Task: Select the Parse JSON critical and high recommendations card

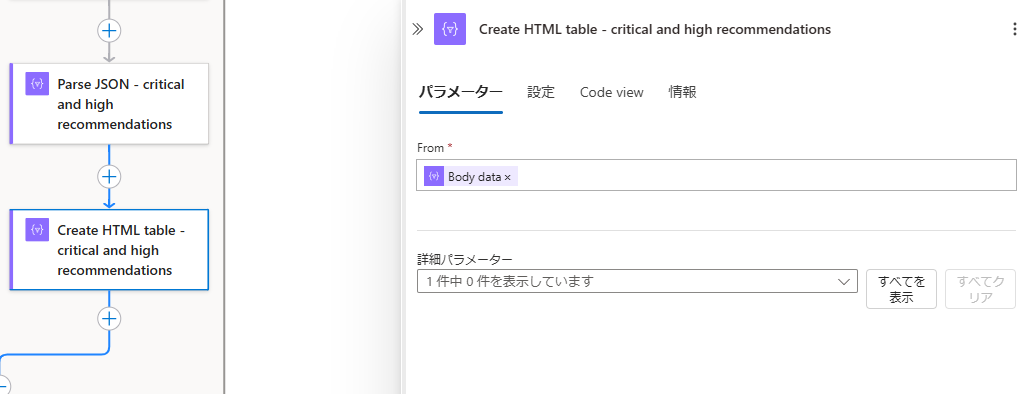Action: [x=109, y=104]
